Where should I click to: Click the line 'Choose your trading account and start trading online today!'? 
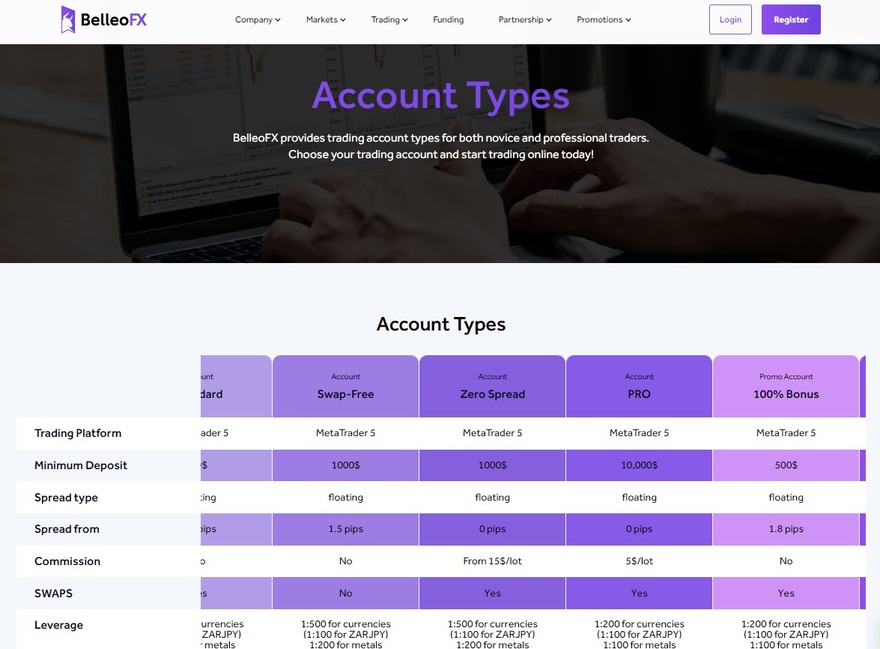(441, 154)
